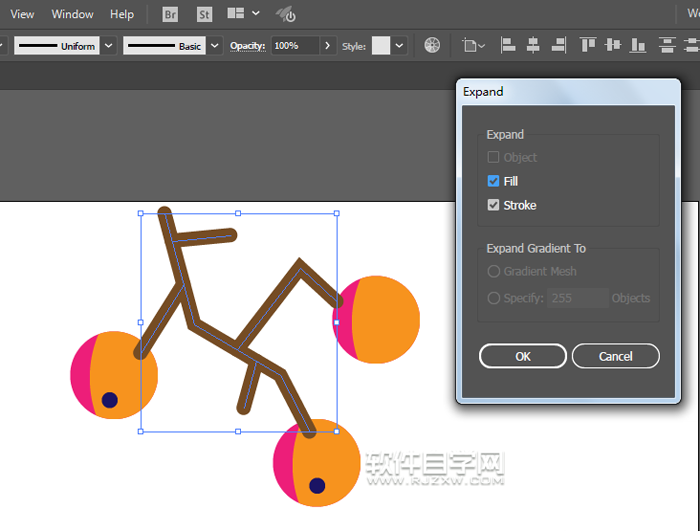
Task: Open the Window menu
Action: pos(72,15)
